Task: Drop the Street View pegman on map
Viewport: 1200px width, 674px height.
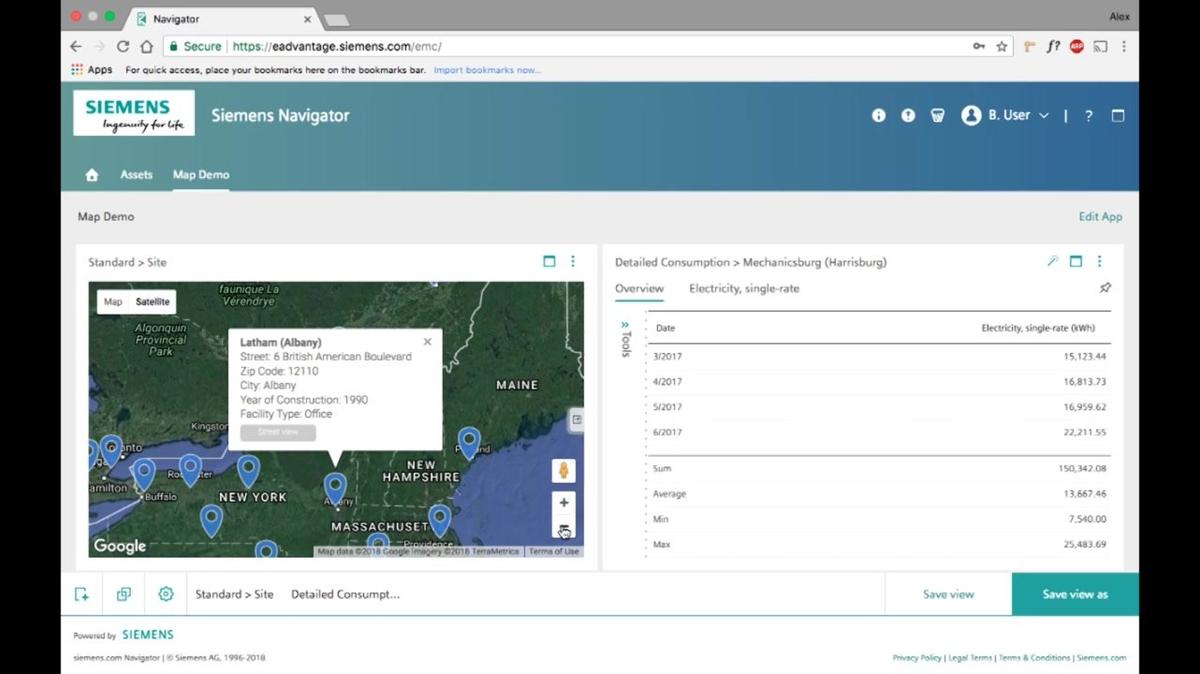Action: [564, 470]
